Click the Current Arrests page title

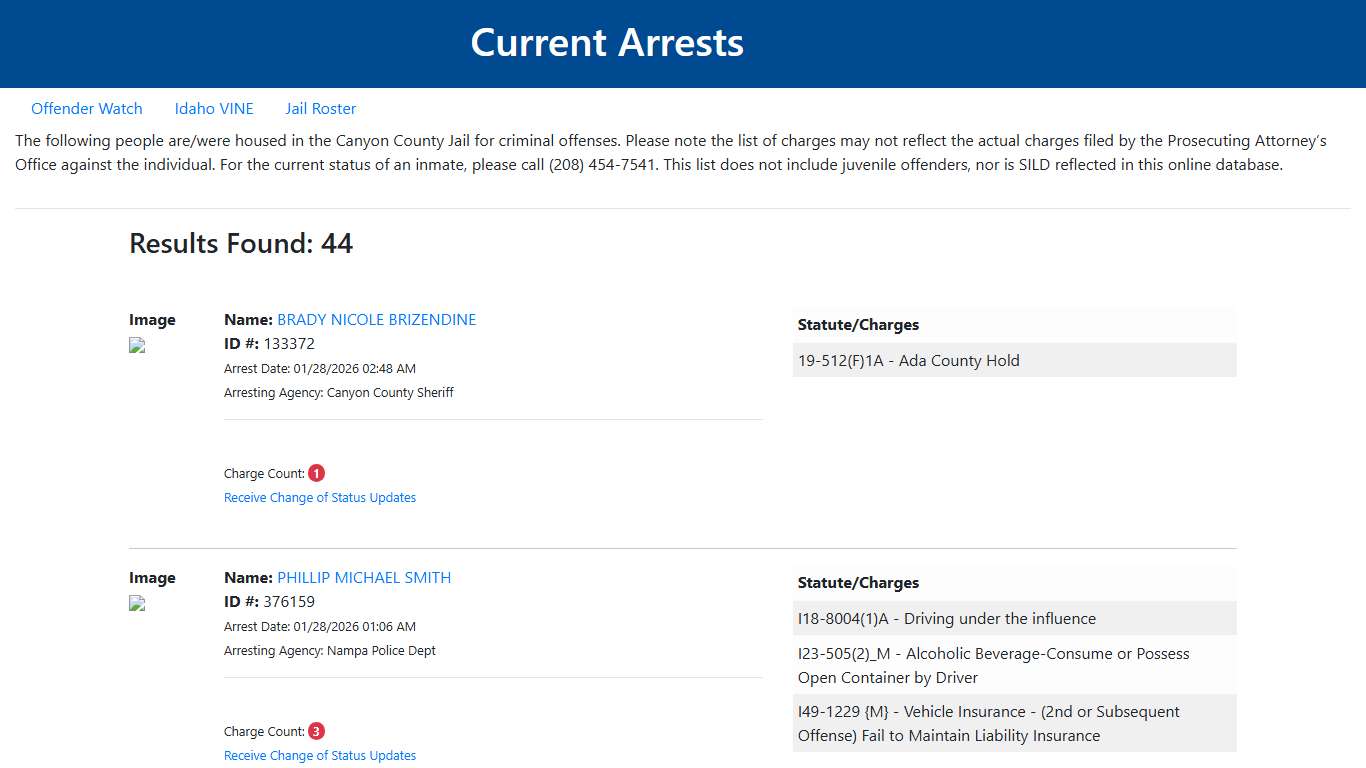pyautogui.click(x=607, y=42)
